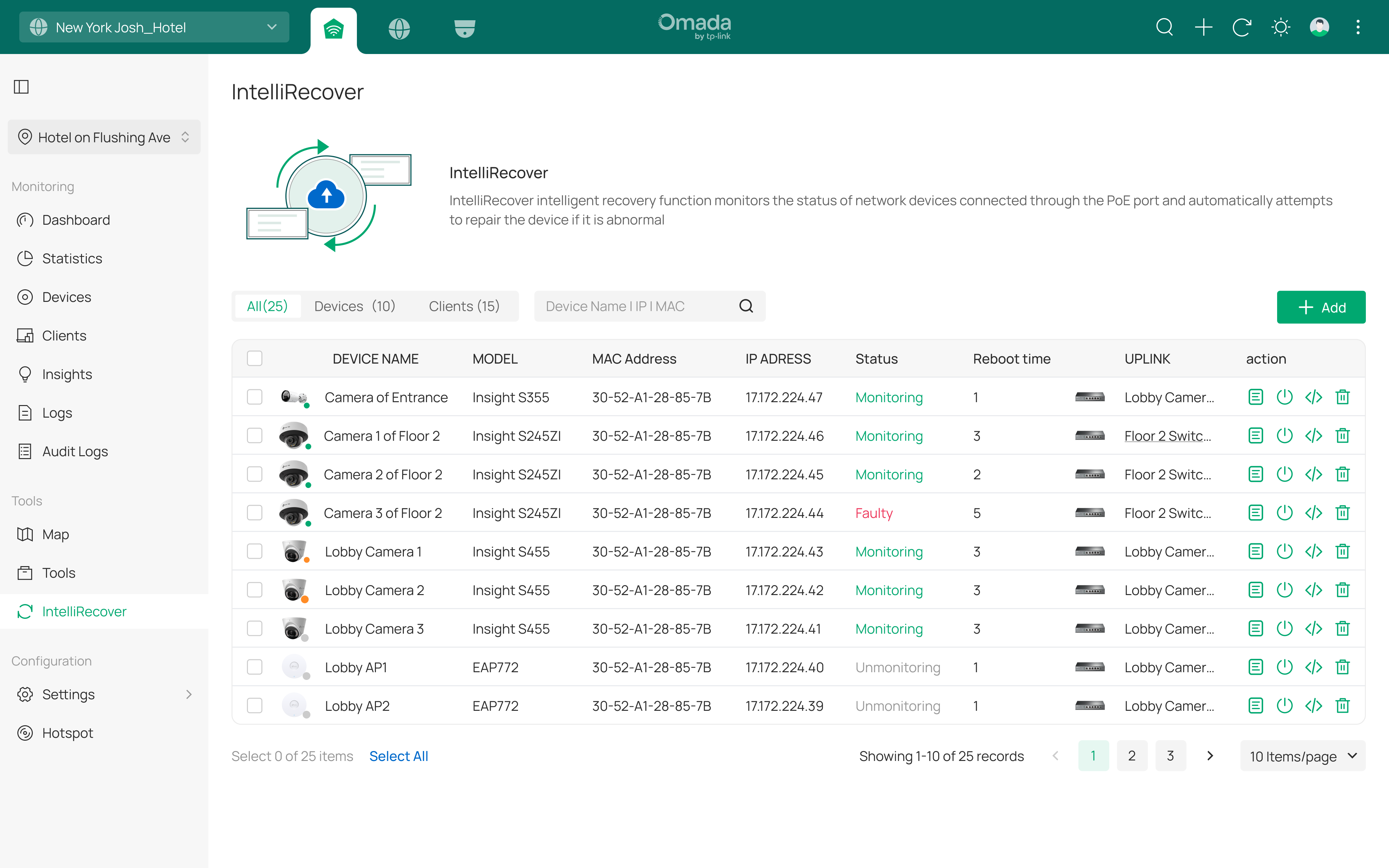Screen dimensions: 1389x868
Task: Tick the checkbox for Camera 1 of Floor 2
Action: pyautogui.click(x=254, y=436)
